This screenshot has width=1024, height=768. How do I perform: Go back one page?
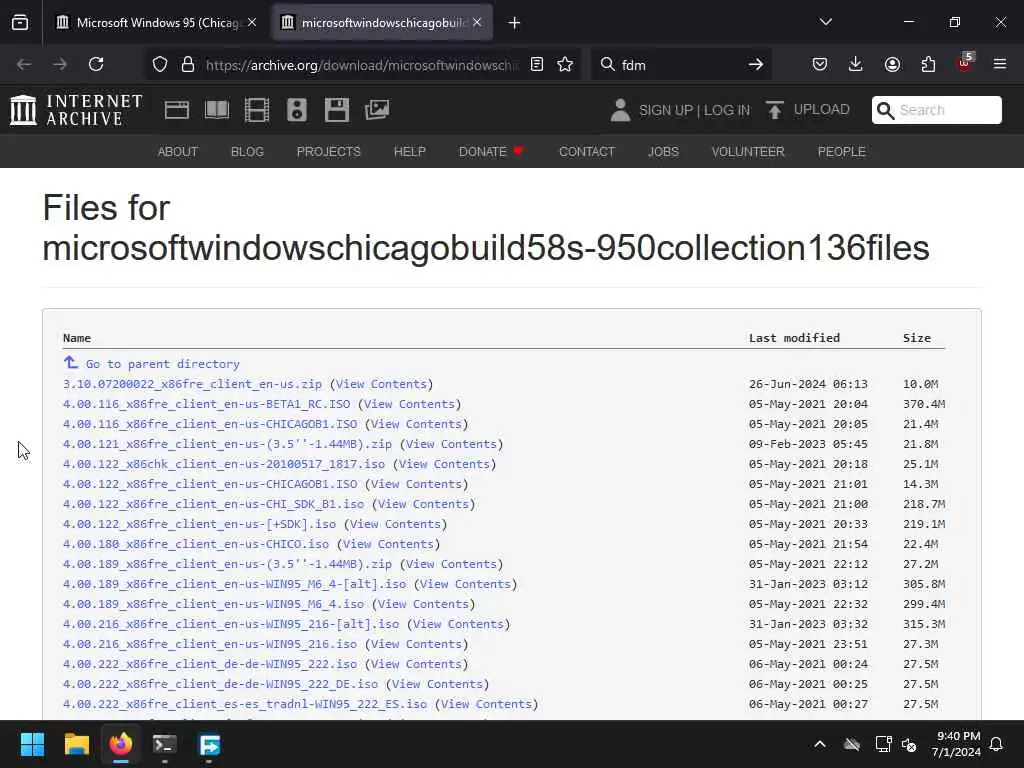click(24, 64)
